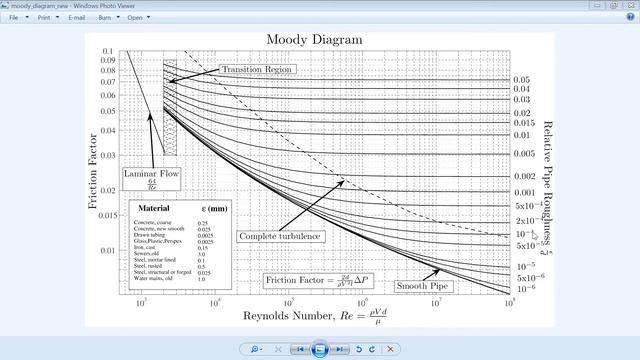Click the Complete turbulence label

coord(280,236)
